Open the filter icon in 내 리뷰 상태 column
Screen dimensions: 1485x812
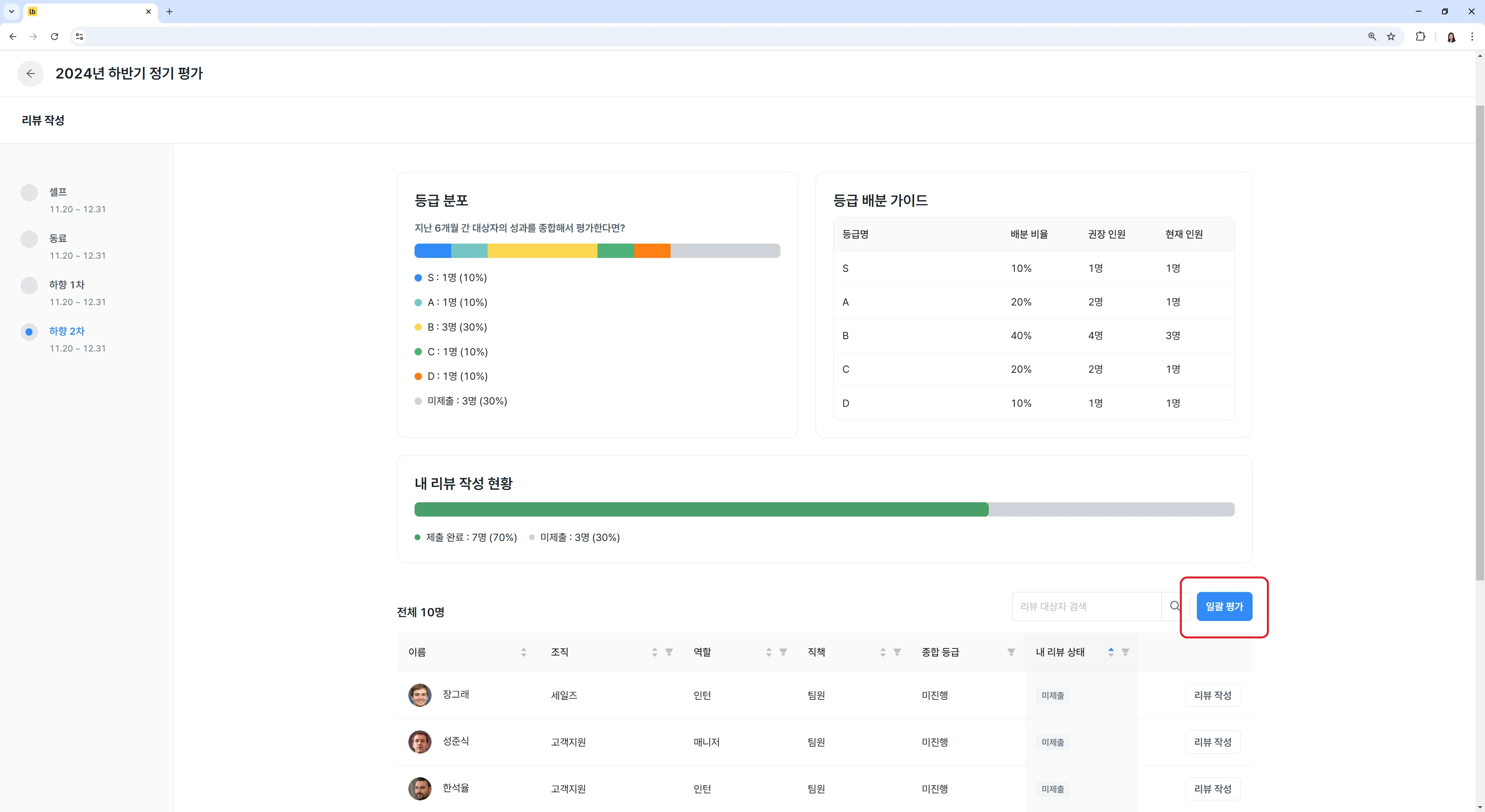click(1125, 652)
